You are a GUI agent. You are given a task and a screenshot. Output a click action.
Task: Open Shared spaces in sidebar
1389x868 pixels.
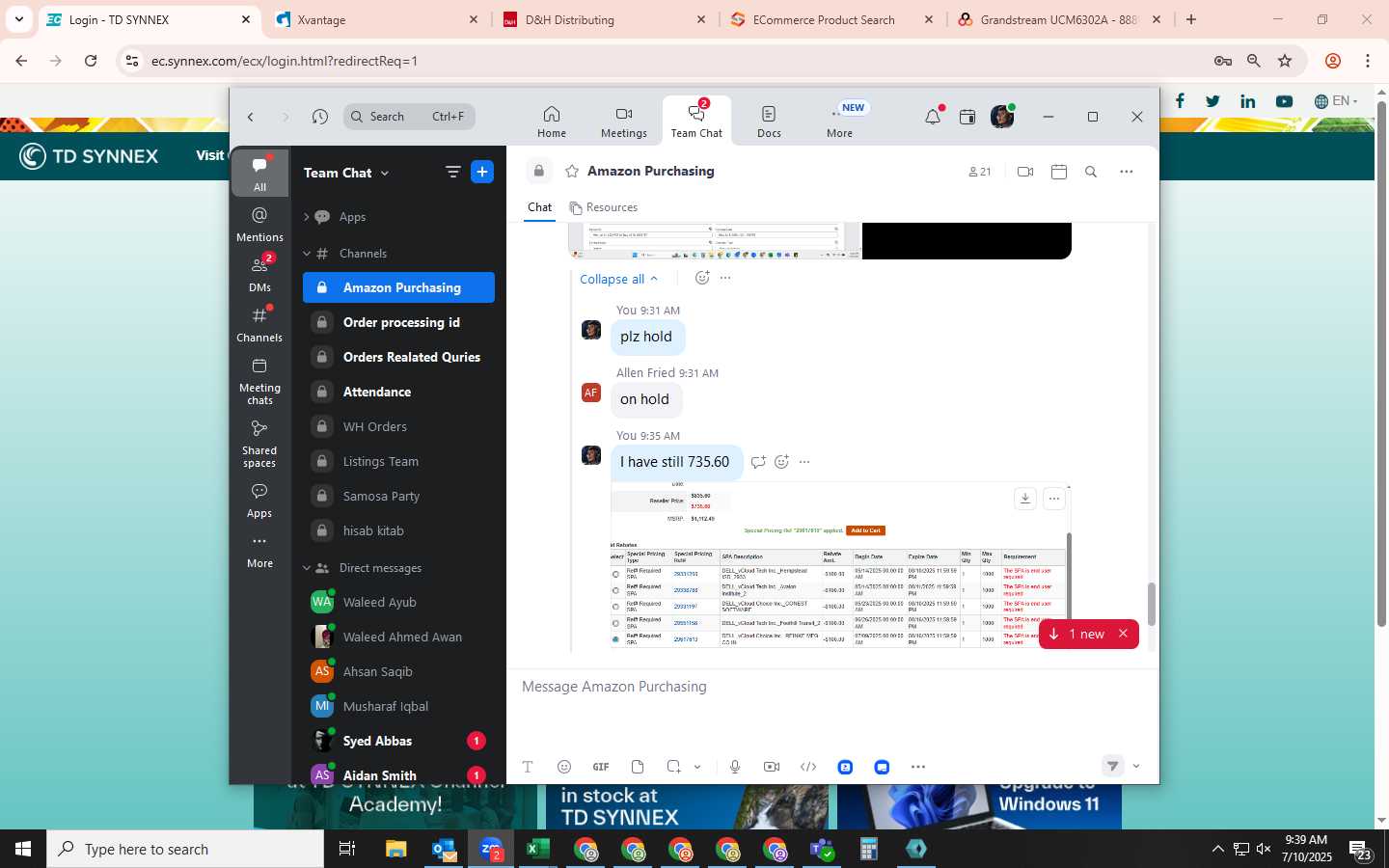(x=259, y=444)
